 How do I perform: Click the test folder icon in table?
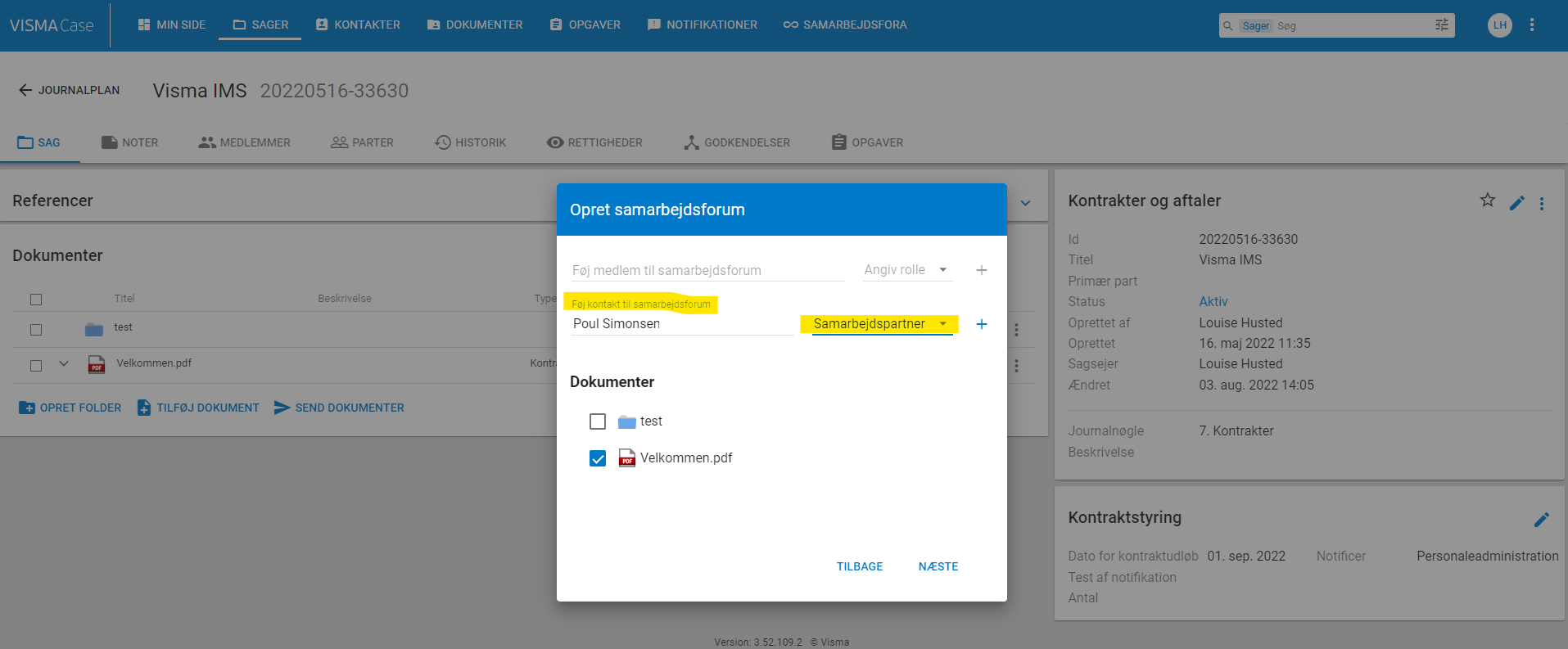pyautogui.click(x=94, y=329)
